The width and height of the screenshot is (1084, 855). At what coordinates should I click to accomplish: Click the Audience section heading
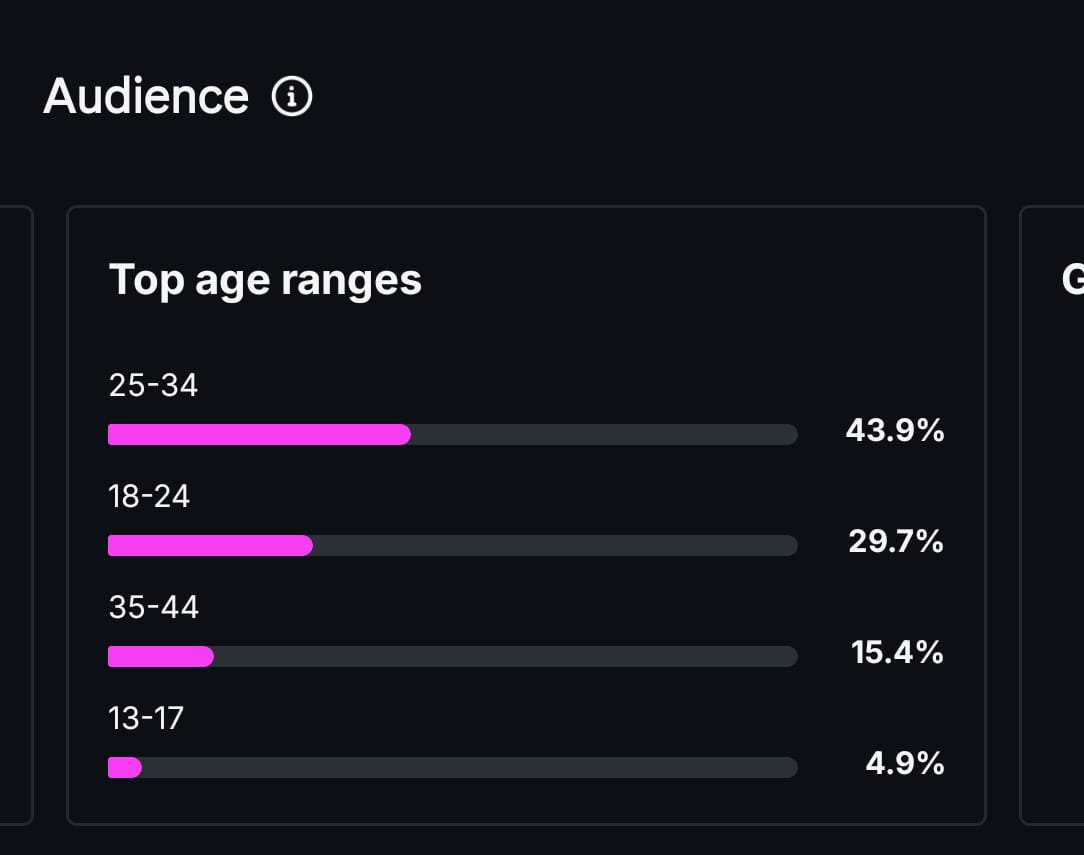[x=146, y=97]
